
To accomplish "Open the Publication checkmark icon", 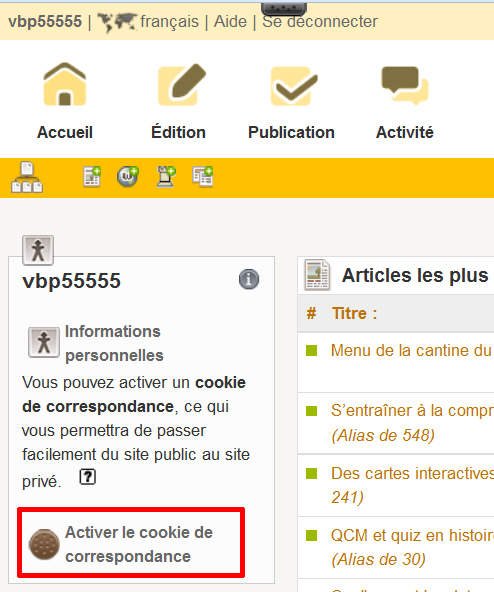I will 294,86.
